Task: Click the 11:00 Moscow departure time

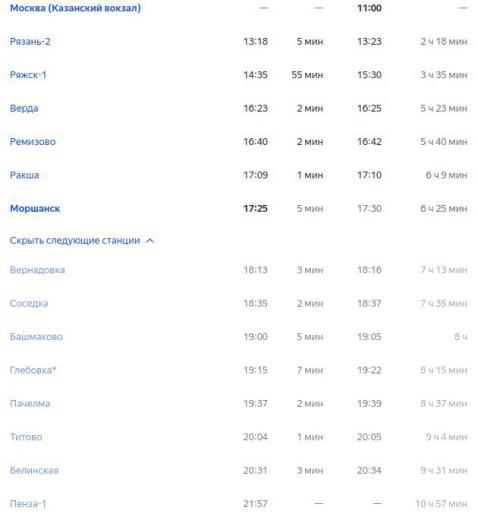Action: coord(369,8)
